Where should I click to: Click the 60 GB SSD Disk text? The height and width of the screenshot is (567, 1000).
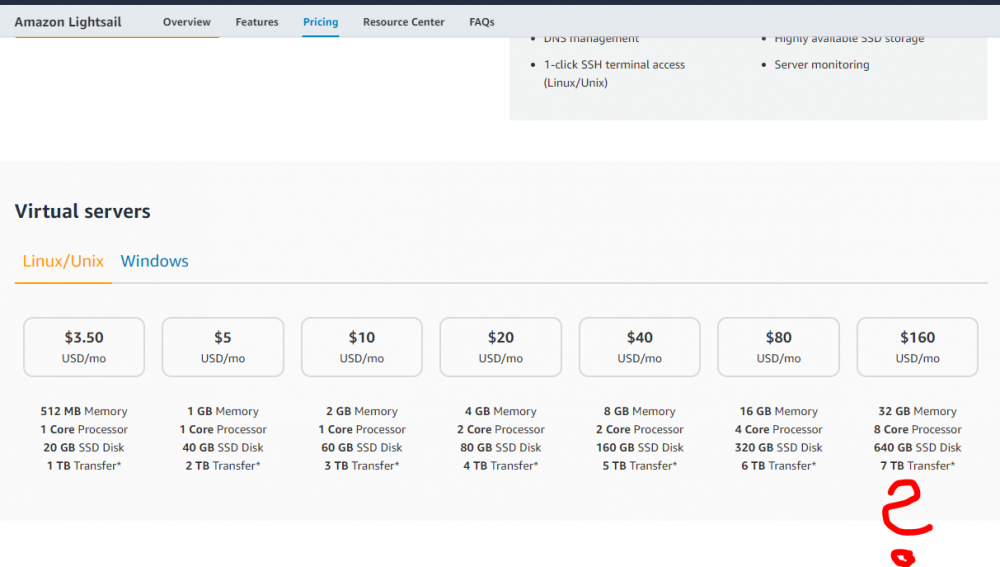point(362,448)
